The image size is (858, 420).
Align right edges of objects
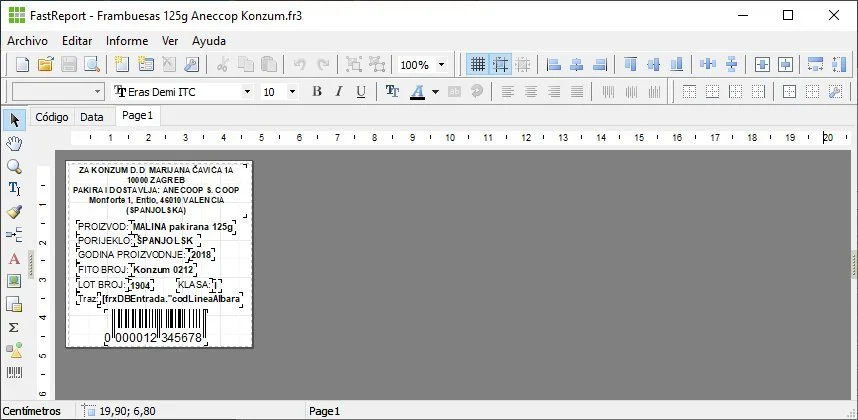click(600, 65)
